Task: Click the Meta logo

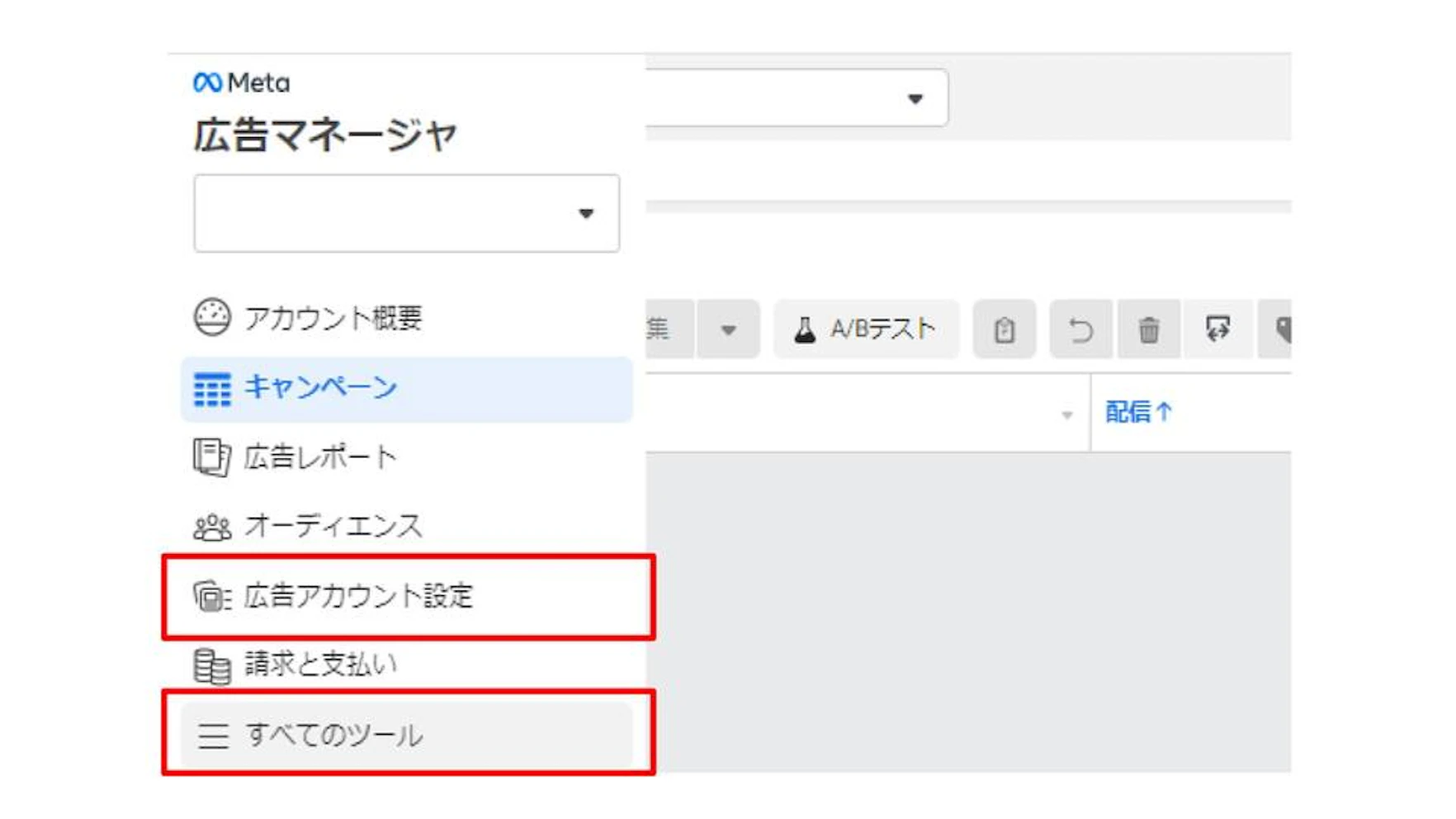Action: (241, 83)
